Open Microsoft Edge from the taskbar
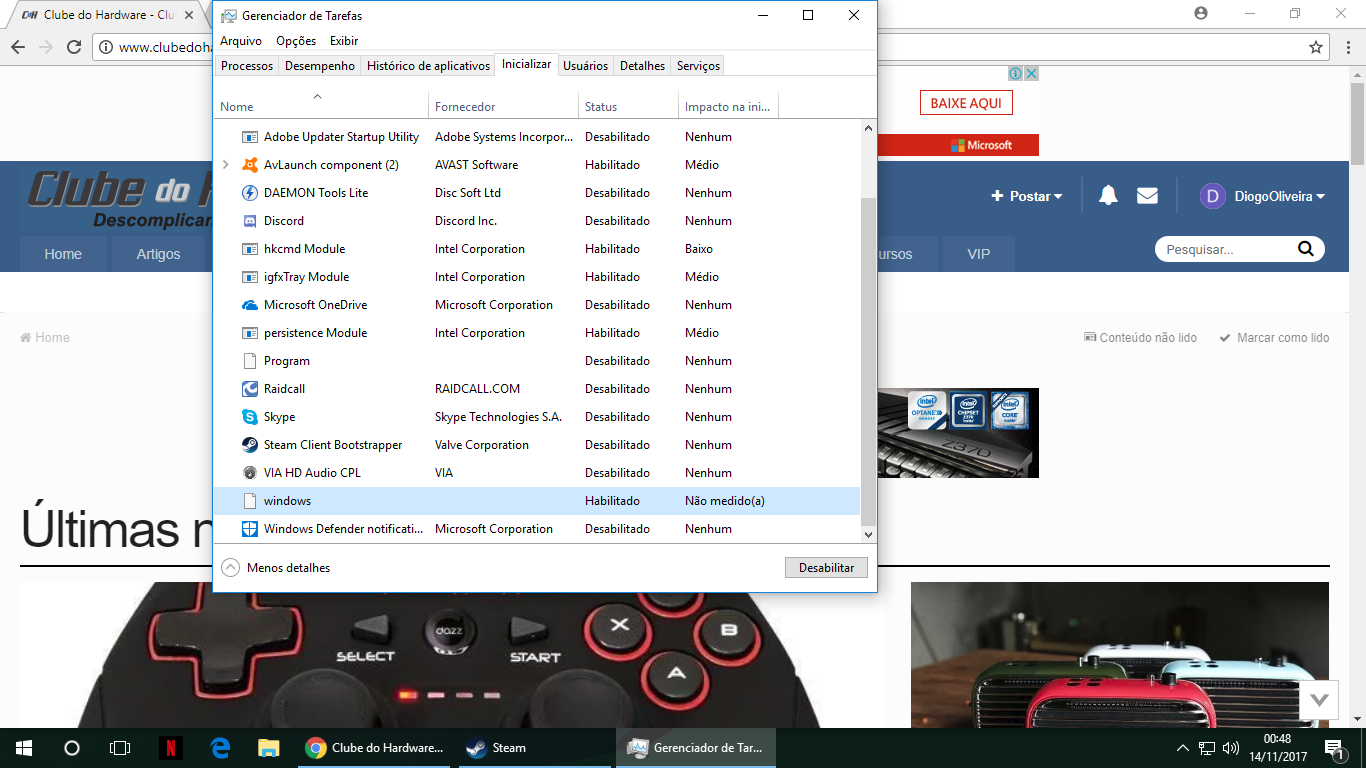The width and height of the screenshot is (1366, 768). pos(220,748)
